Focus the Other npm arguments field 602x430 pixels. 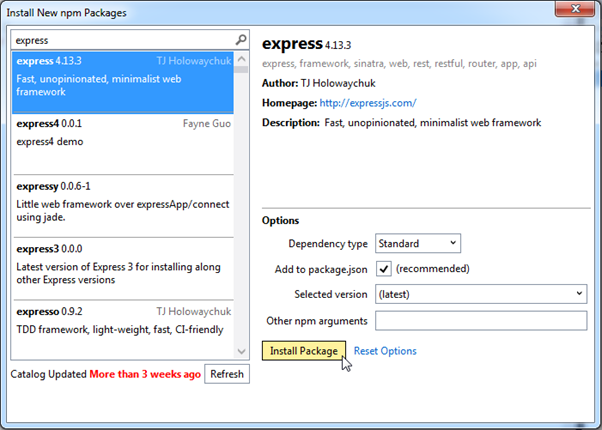click(480, 320)
